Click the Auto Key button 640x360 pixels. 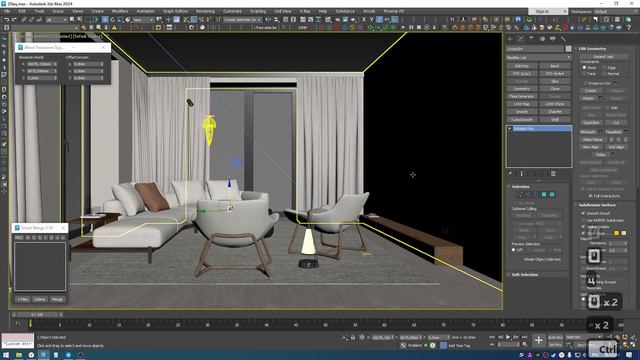tap(555, 338)
